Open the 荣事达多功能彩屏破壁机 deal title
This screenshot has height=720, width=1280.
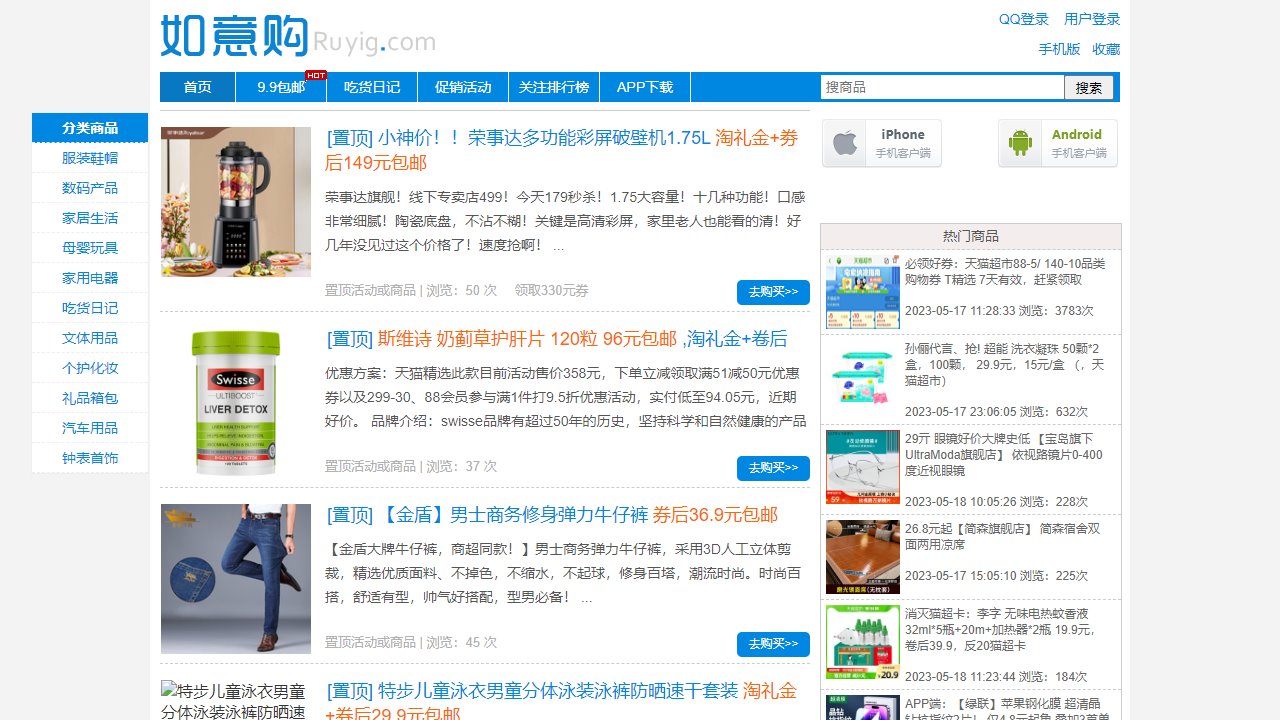[x=562, y=150]
